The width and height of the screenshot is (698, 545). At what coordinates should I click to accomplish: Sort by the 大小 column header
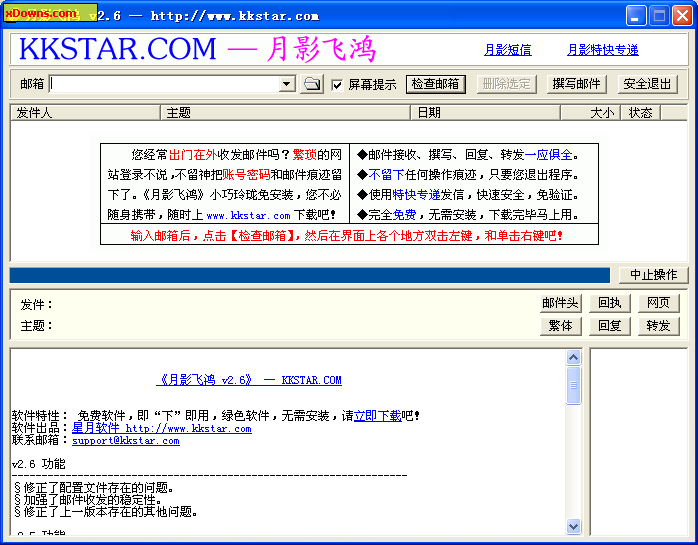[590, 113]
